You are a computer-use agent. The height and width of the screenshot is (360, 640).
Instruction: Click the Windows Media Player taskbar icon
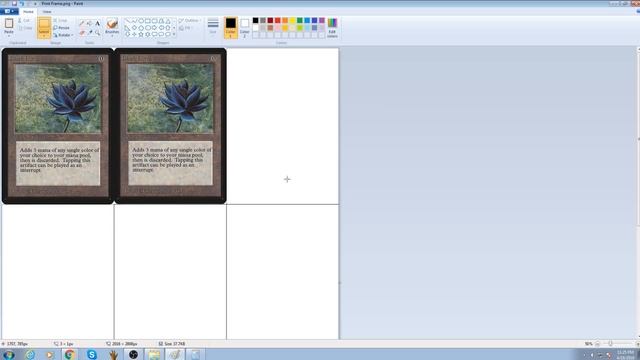(x=49, y=354)
